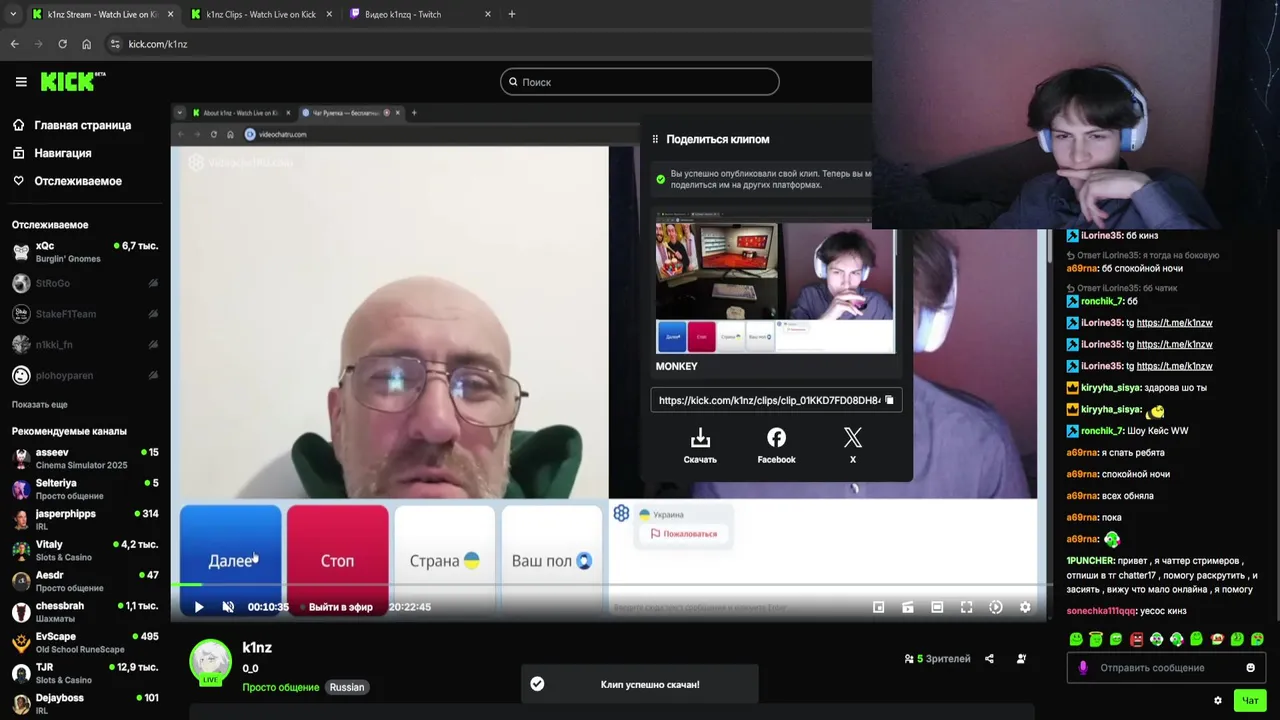Download the clip via Скачать
This screenshot has height=720, width=1280.
coord(700,446)
